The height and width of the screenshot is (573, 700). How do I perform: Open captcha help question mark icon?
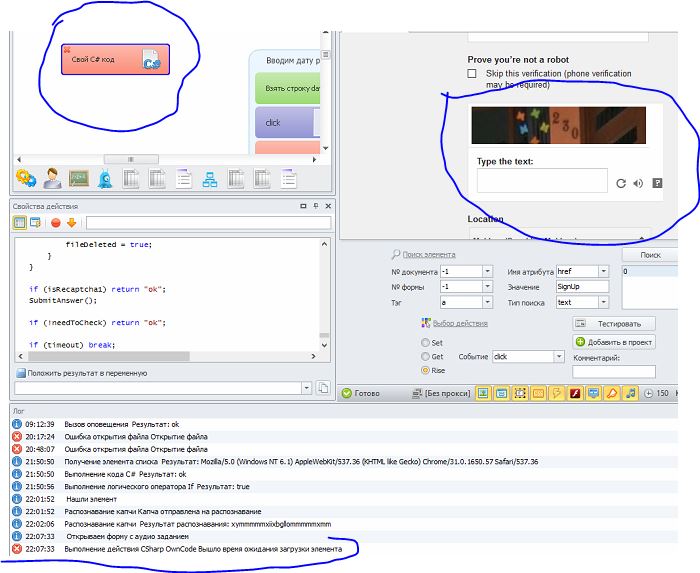click(x=657, y=183)
